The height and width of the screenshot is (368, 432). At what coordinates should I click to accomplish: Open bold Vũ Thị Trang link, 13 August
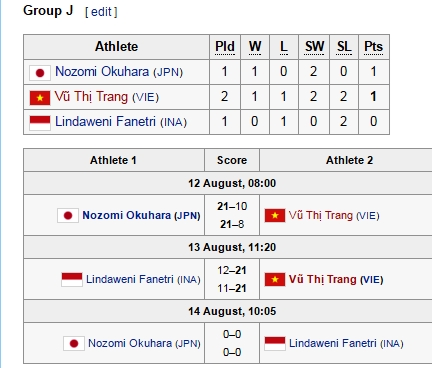coord(323,279)
